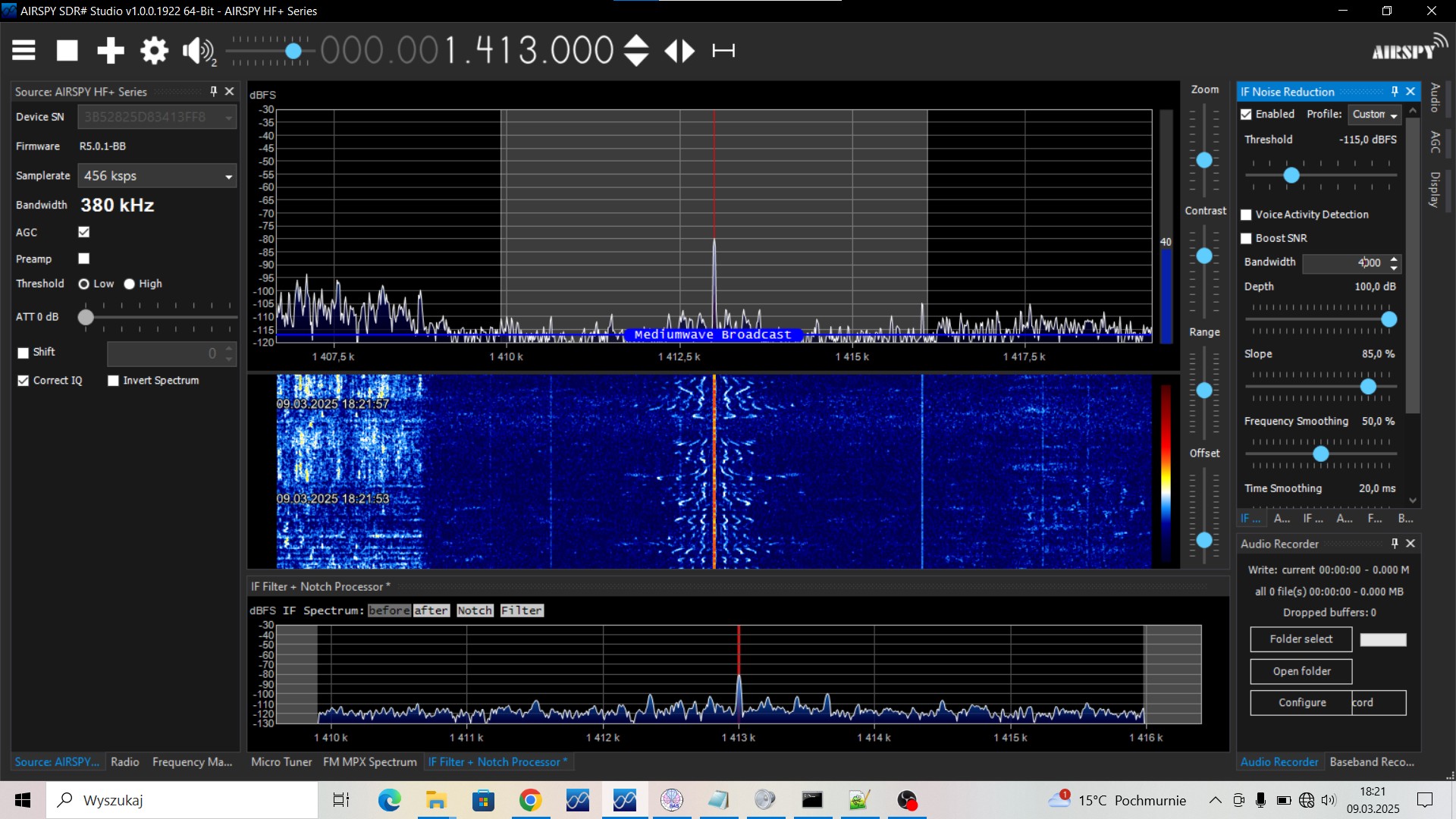The width and height of the screenshot is (1456, 819).
Task: Show hidden tray icons chevron
Action: [1215, 800]
